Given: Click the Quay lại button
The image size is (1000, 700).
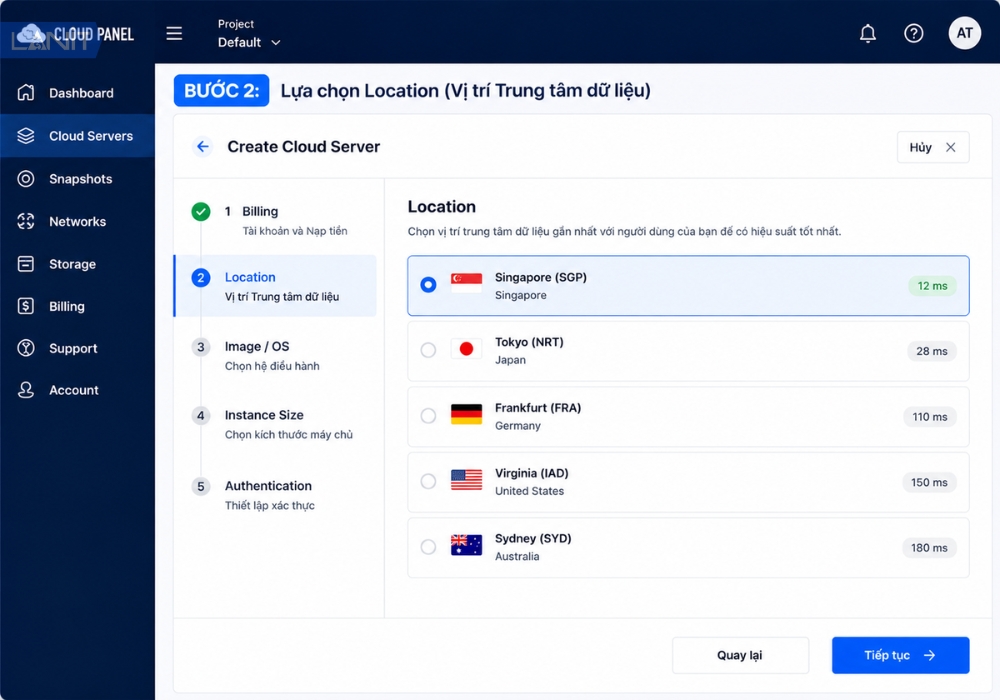Looking at the screenshot, I should coord(740,655).
